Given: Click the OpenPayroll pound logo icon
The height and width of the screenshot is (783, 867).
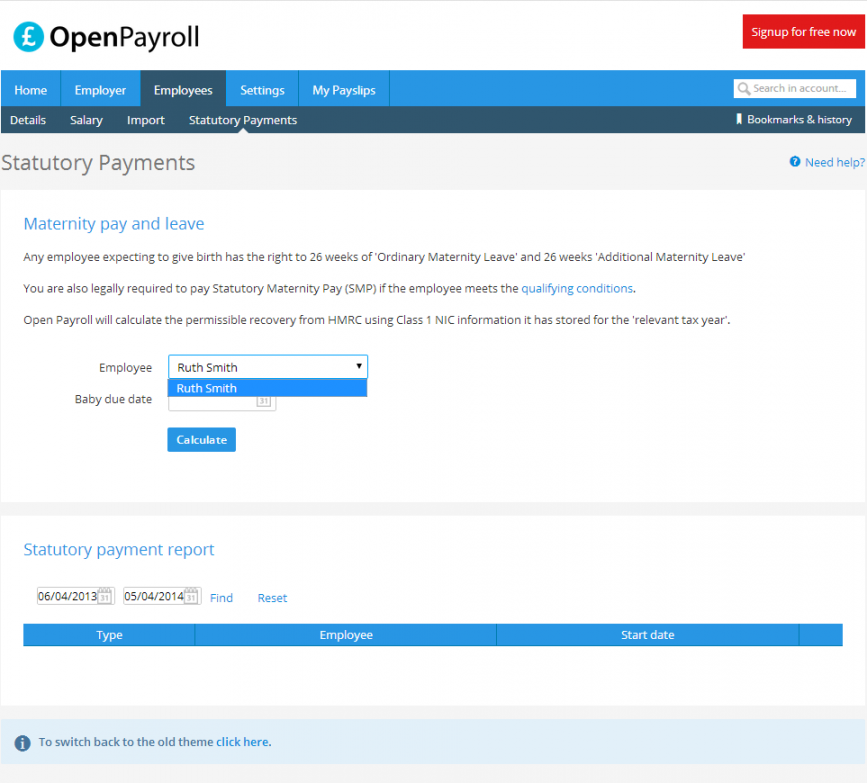Looking at the screenshot, I should [29, 37].
